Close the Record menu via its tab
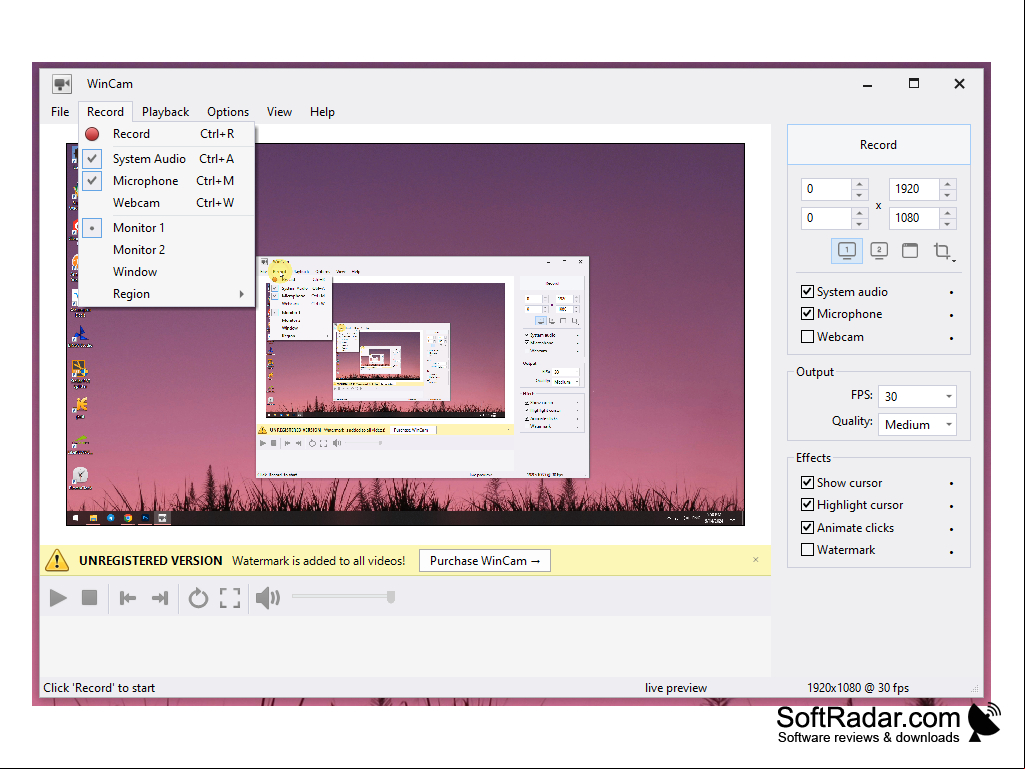 click(105, 112)
